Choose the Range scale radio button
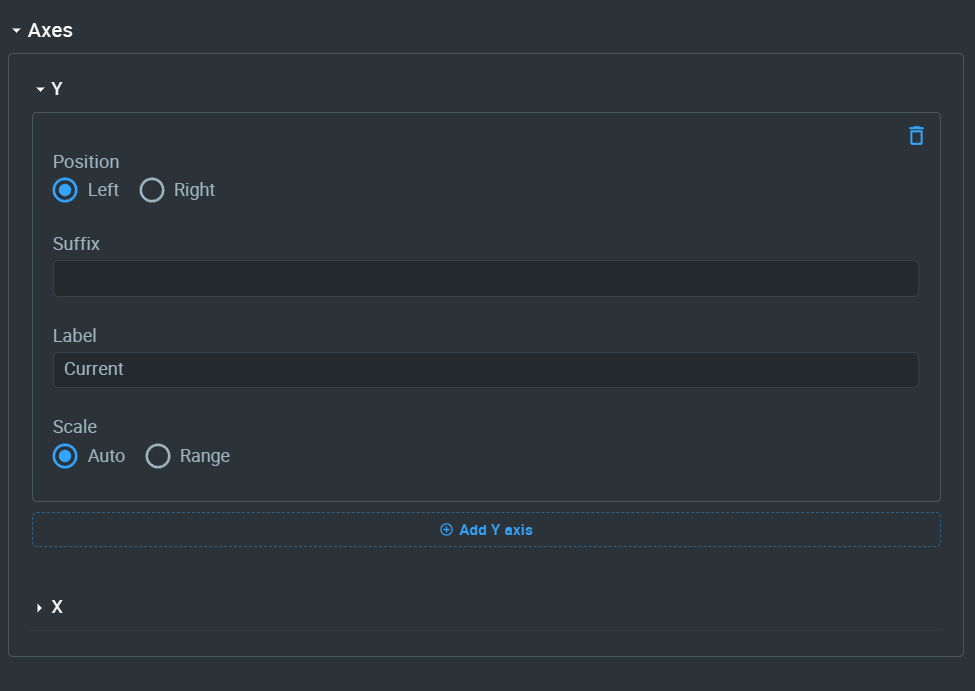This screenshot has height=691, width=975. click(x=158, y=456)
